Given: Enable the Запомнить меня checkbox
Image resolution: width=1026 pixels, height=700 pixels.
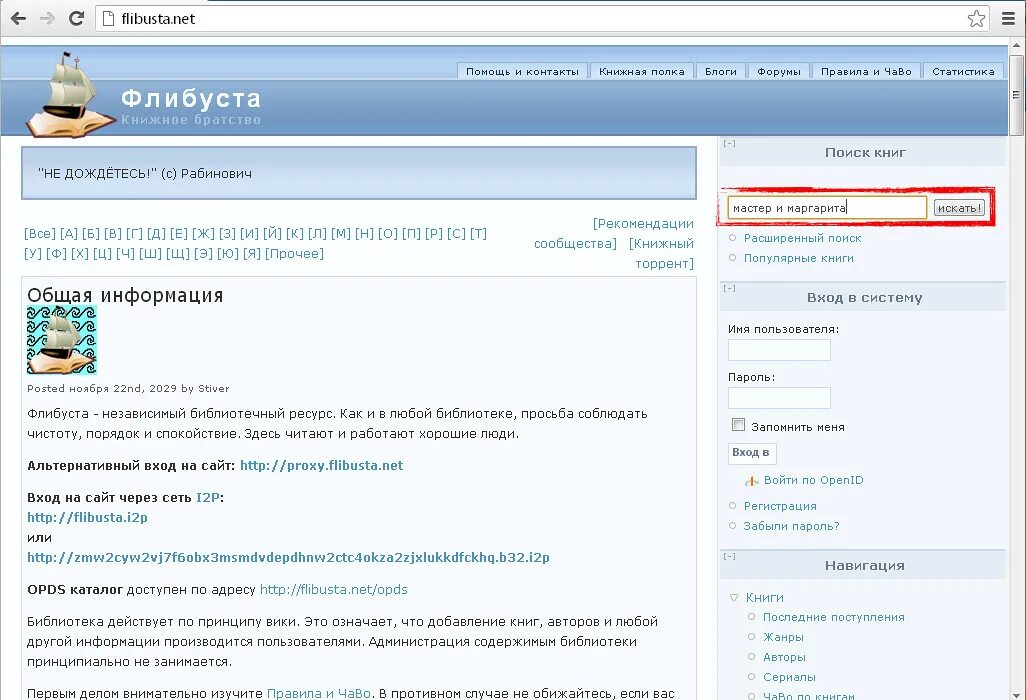Looking at the screenshot, I should coord(739,425).
